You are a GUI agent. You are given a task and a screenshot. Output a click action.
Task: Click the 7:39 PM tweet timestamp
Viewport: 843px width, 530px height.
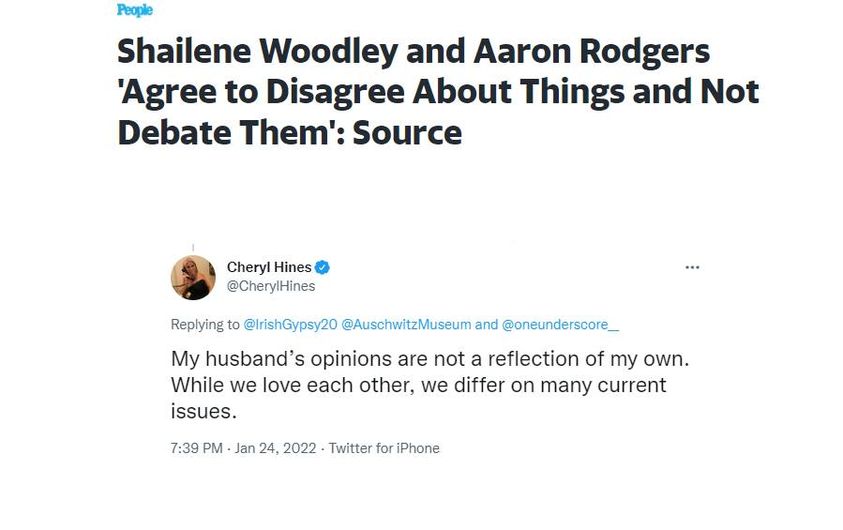point(196,448)
